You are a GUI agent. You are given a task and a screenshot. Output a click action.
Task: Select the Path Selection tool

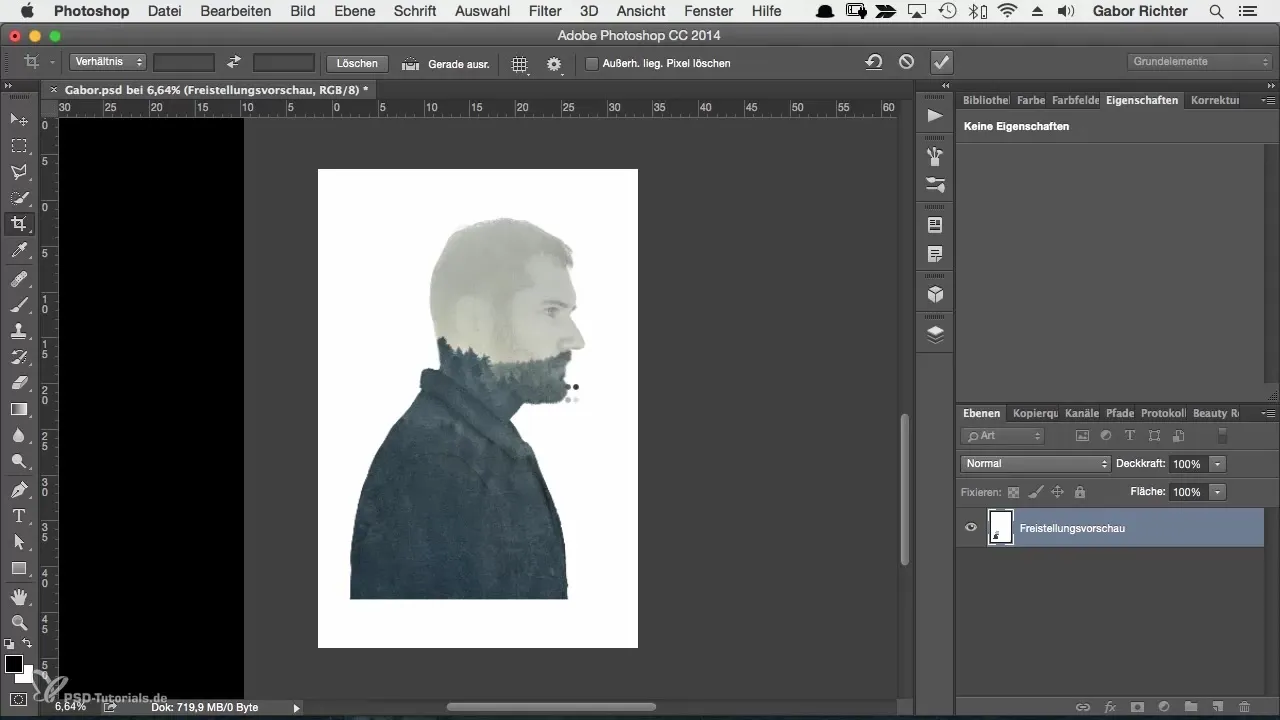point(19,542)
